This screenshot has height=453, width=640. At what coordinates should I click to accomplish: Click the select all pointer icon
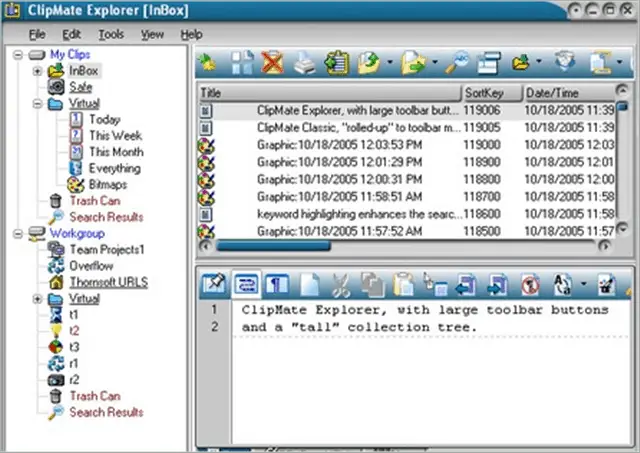[435, 284]
